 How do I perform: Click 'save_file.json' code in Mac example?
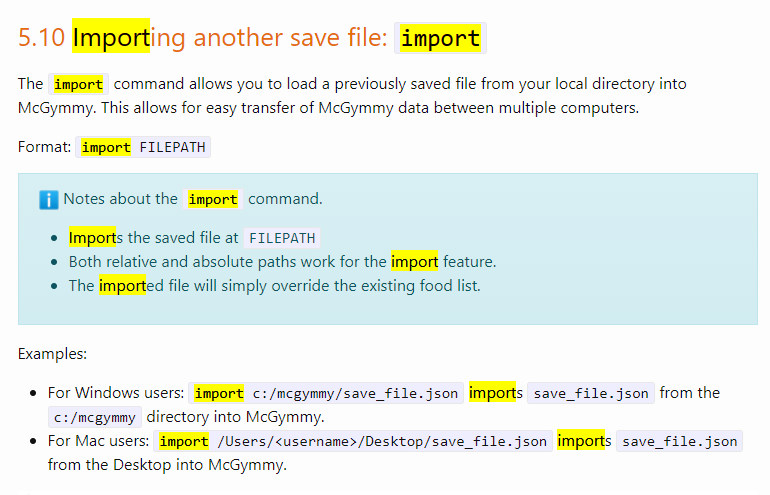680,441
